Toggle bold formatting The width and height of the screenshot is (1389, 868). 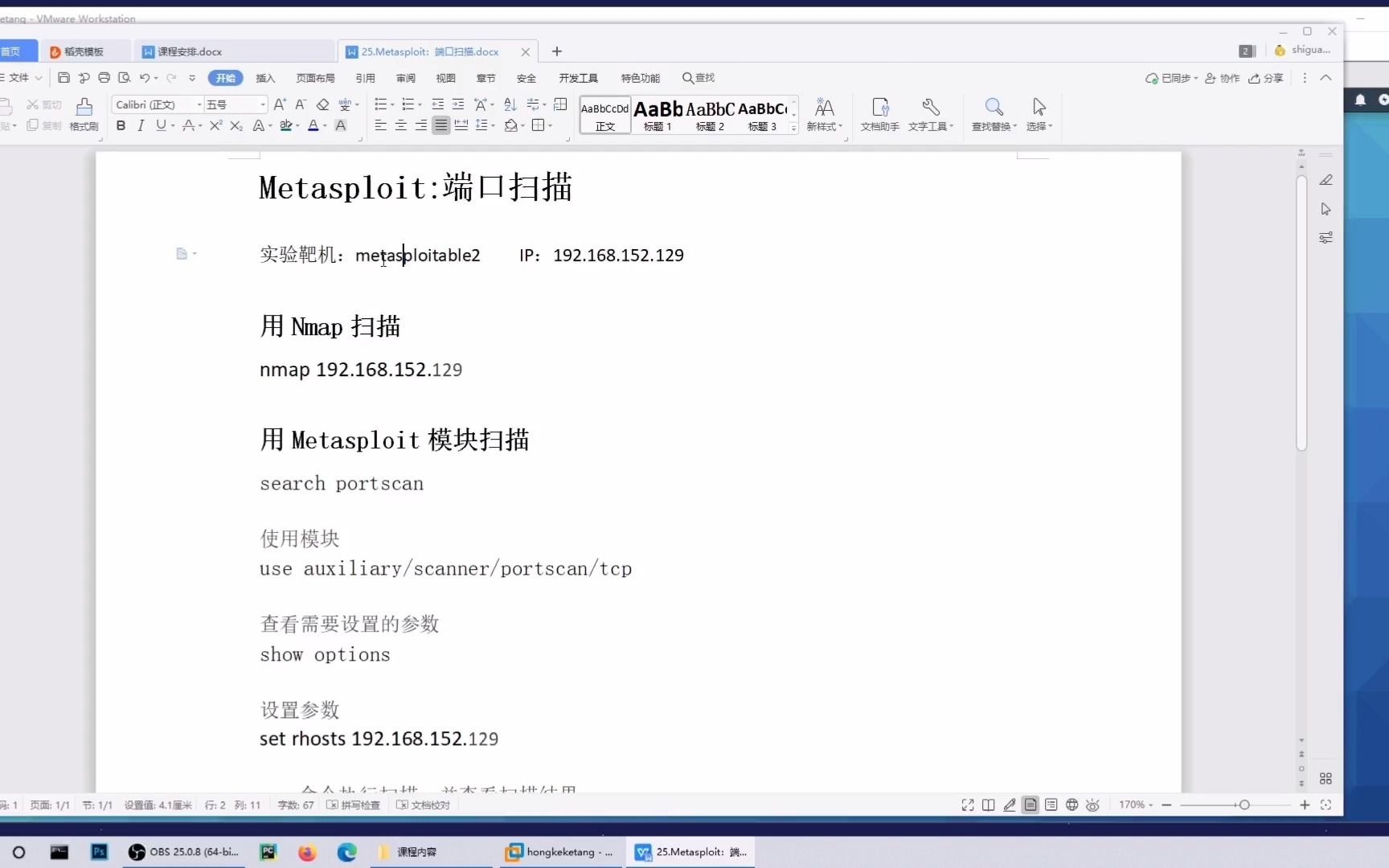(121, 125)
